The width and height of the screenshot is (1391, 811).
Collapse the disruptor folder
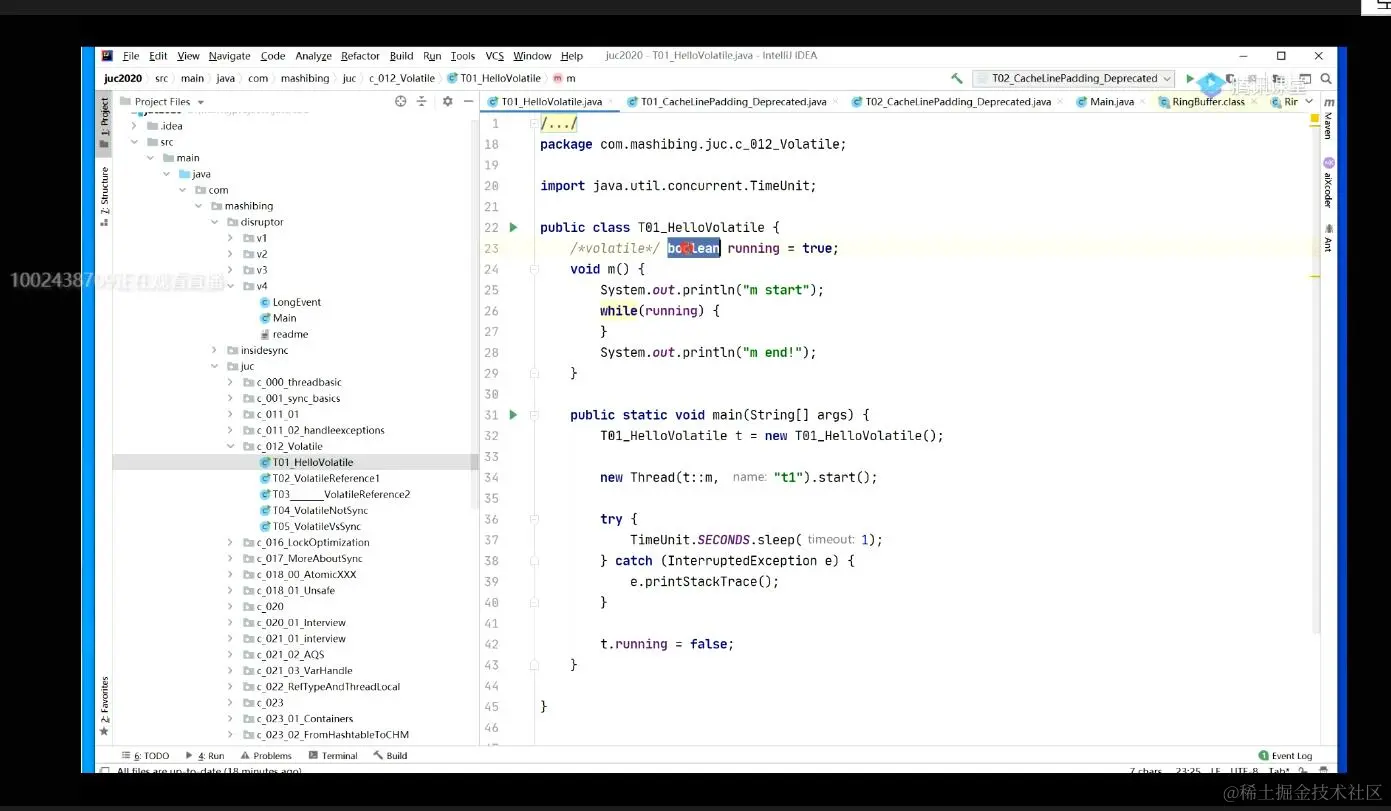tap(214, 222)
